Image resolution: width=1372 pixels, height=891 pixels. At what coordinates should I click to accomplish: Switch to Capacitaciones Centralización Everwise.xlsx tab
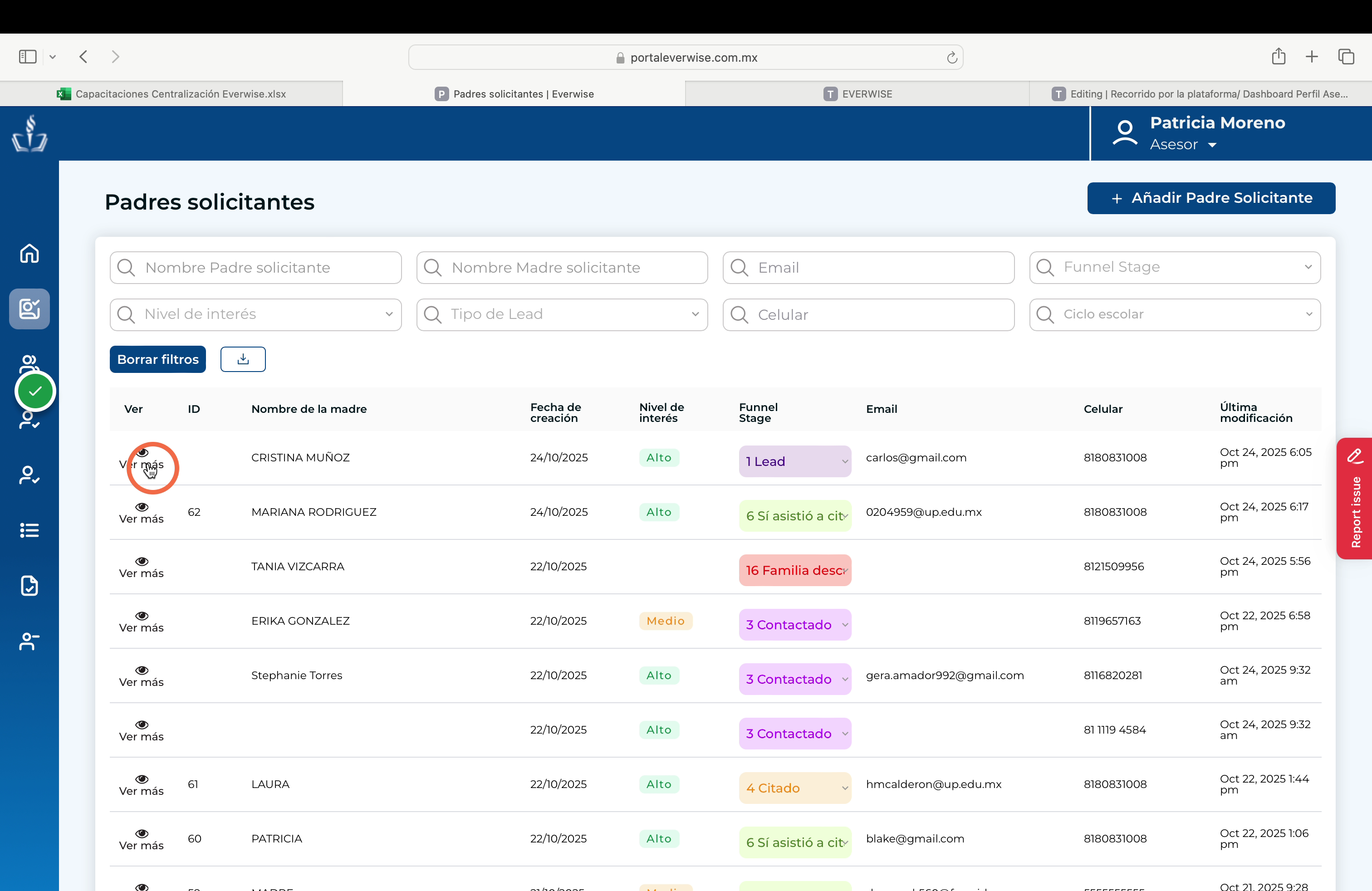click(171, 94)
